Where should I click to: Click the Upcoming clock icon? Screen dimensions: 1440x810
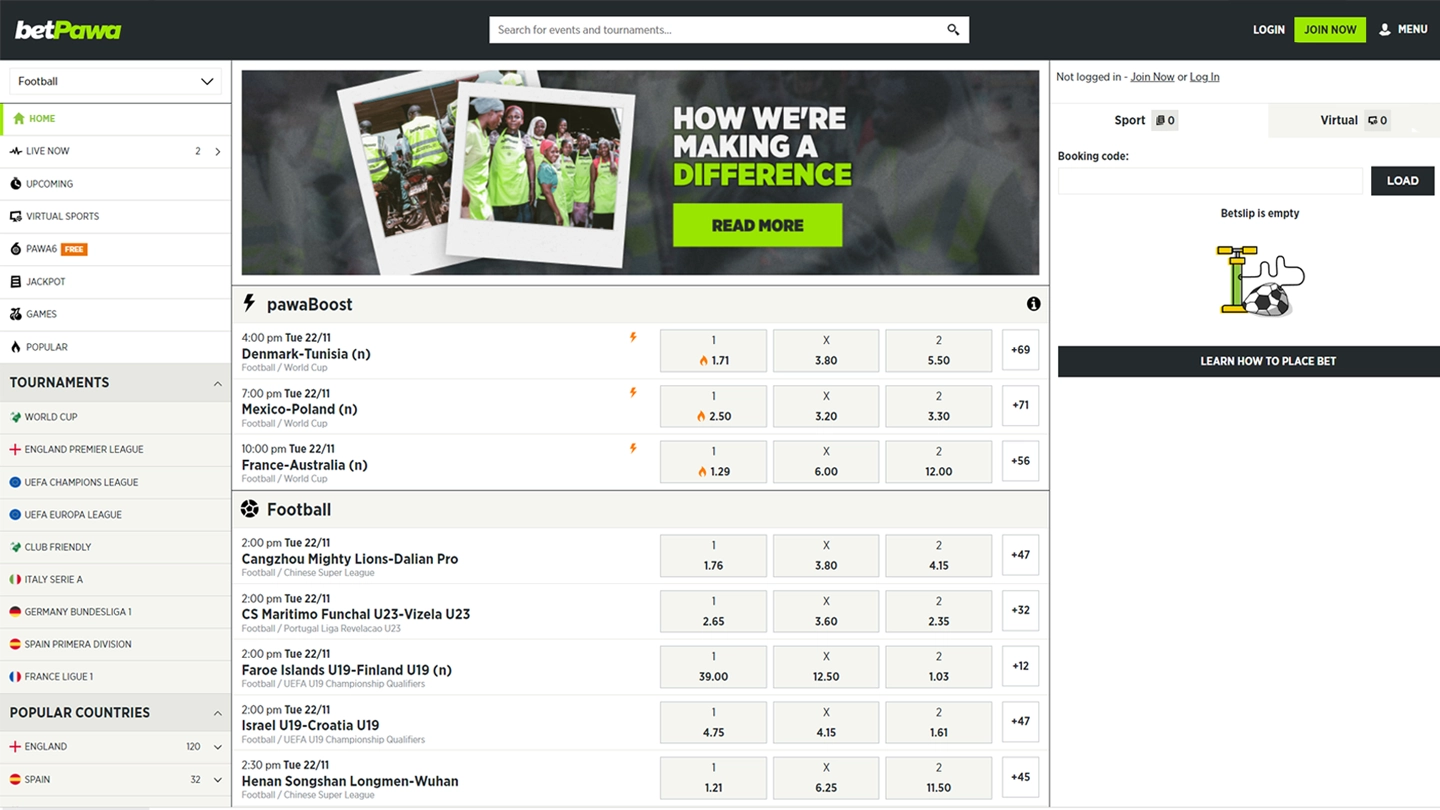pos(15,184)
